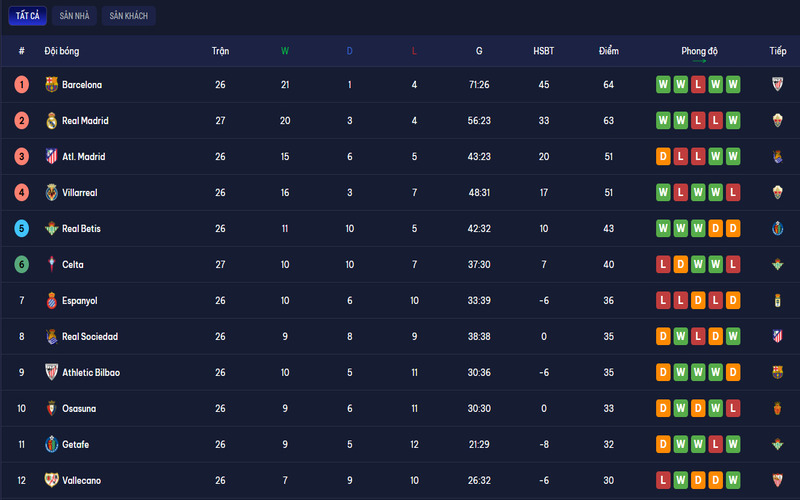The width and height of the screenshot is (800, 500).
Task: Click the Real Betis crest icon
Action: (52, 229)
